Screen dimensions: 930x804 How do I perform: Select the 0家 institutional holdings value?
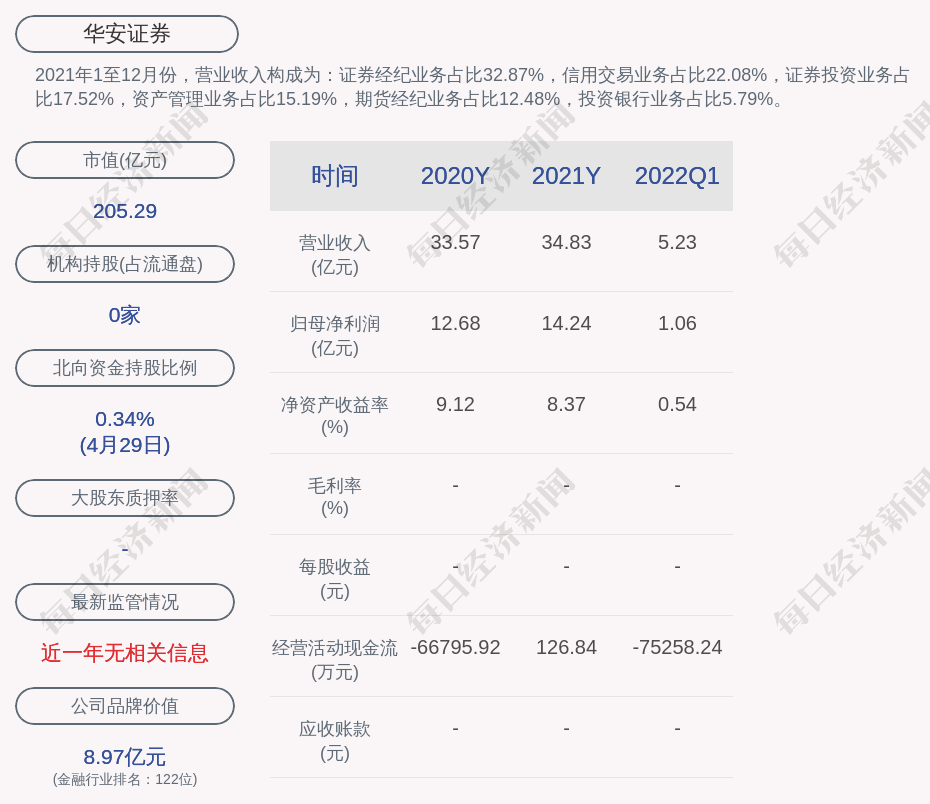(x=125, y=315)
